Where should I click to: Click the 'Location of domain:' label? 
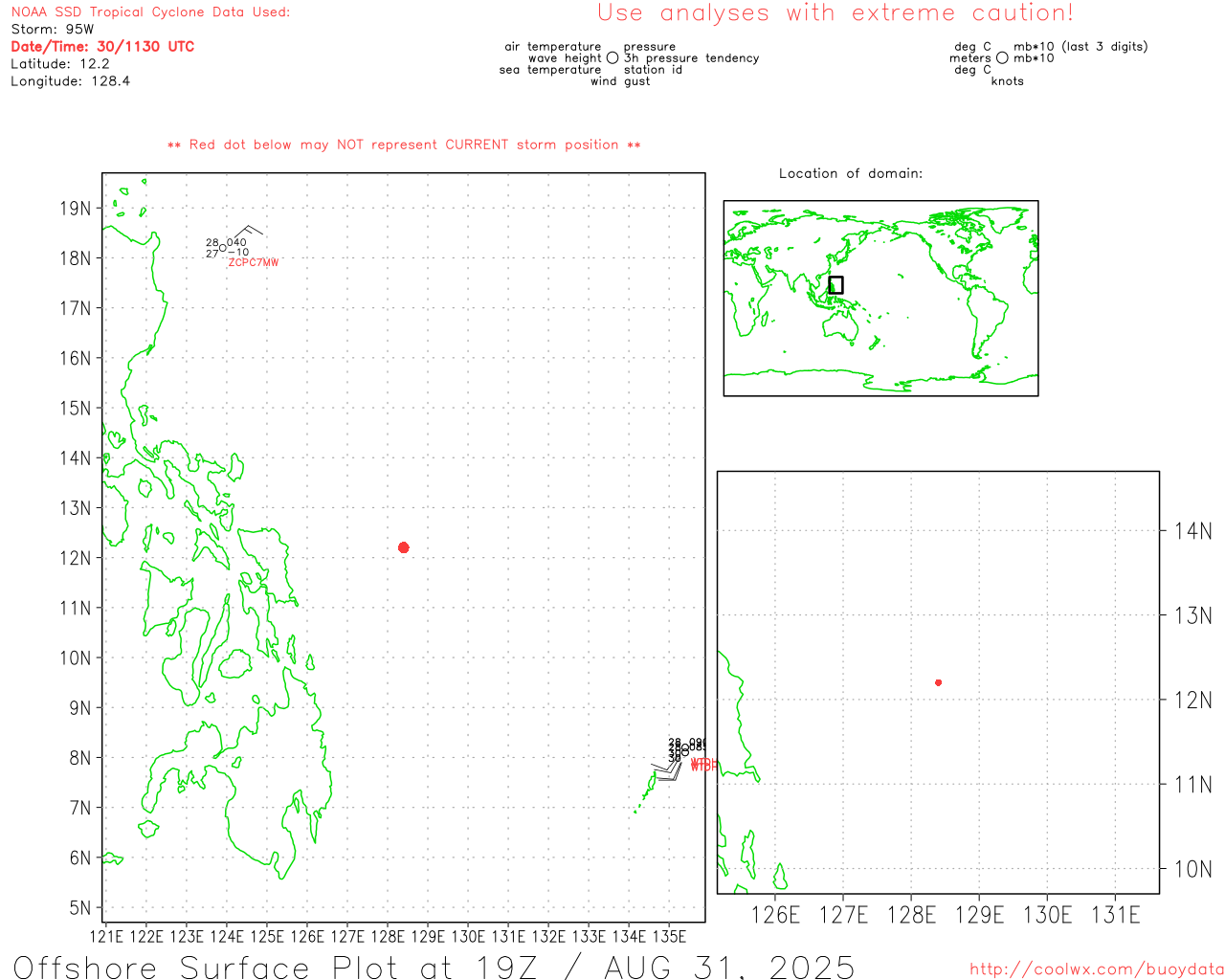tap(851, 173)
